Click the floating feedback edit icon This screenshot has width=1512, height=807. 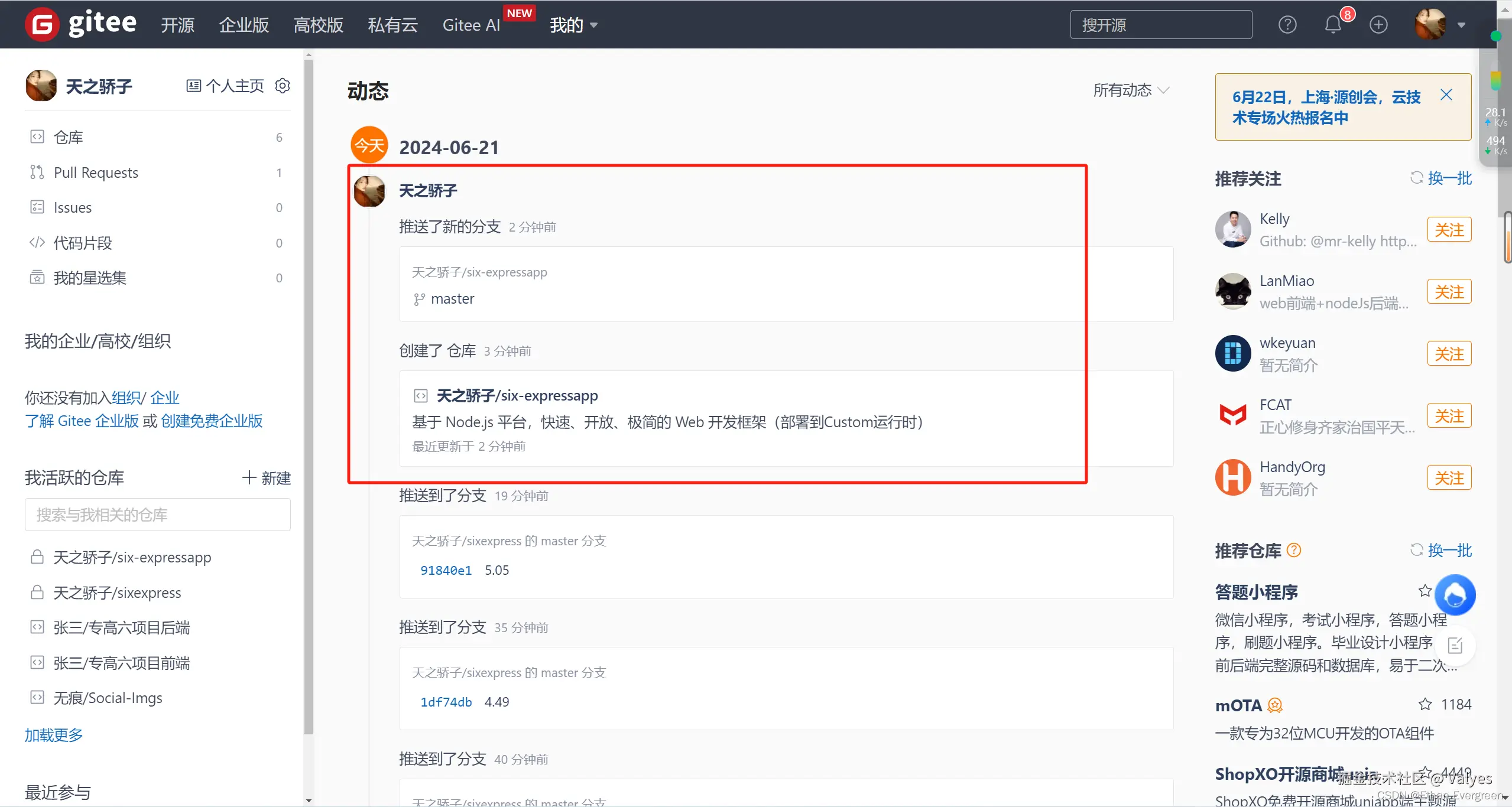tap(1455, 646)
